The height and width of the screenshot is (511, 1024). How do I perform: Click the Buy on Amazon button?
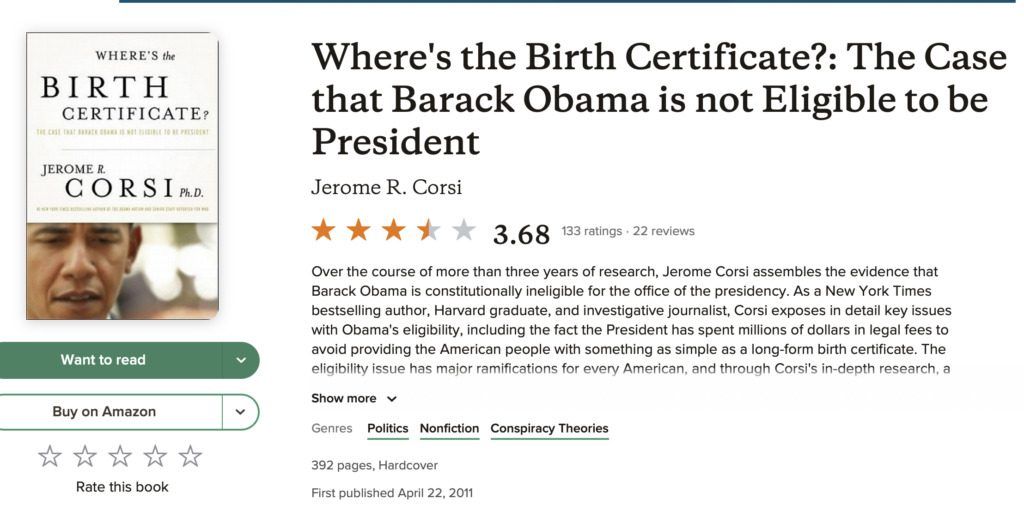tap(104, 411)
